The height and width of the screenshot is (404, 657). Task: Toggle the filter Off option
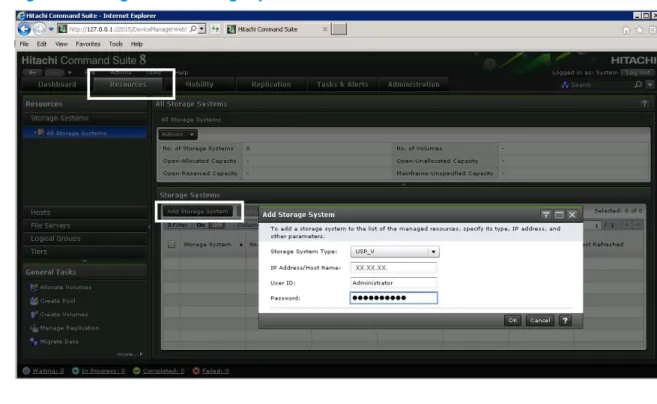(x=217, y=225)
